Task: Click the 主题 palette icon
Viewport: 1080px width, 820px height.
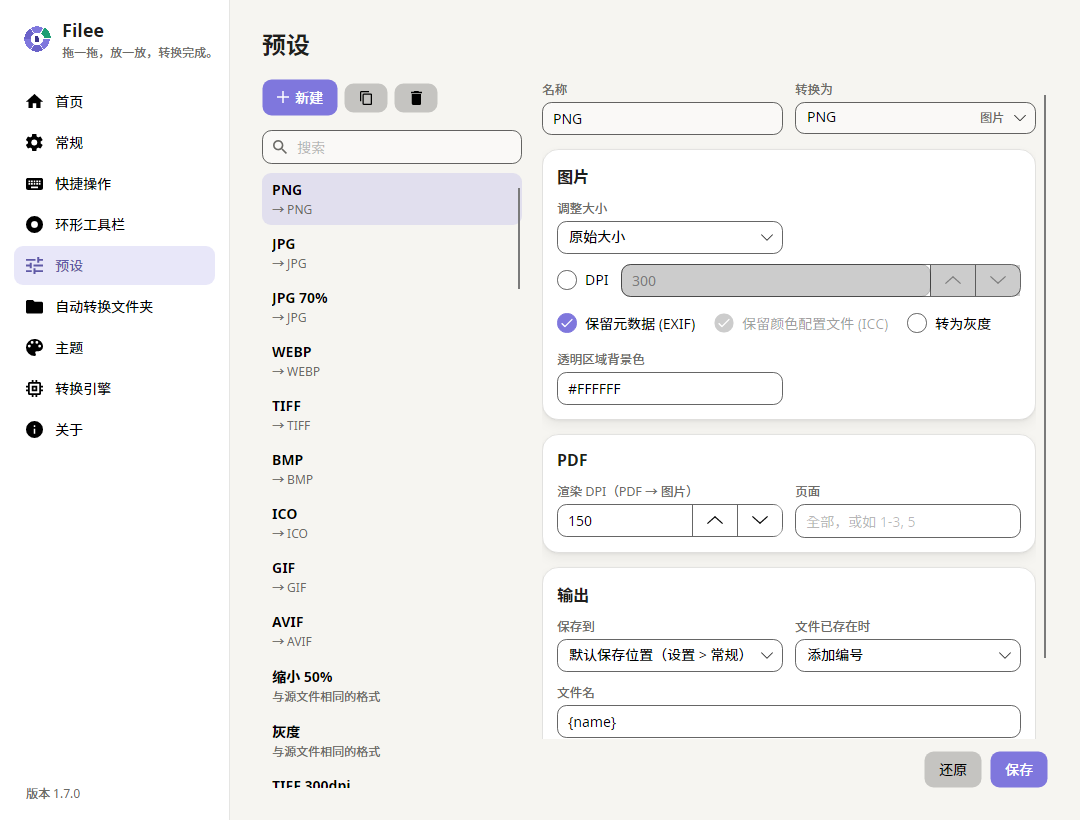Action: [x=34, y=348]
